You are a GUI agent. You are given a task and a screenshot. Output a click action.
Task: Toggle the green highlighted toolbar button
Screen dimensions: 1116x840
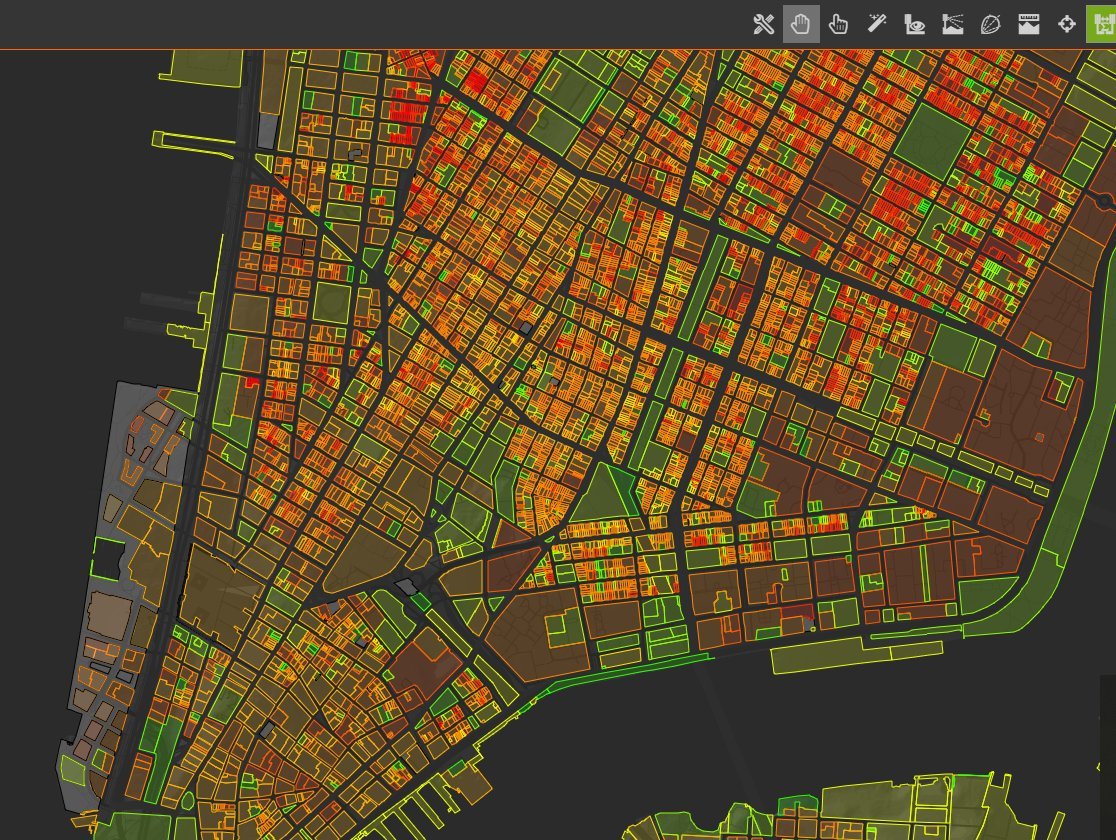pyautogui.click(x=1102, y=24)
